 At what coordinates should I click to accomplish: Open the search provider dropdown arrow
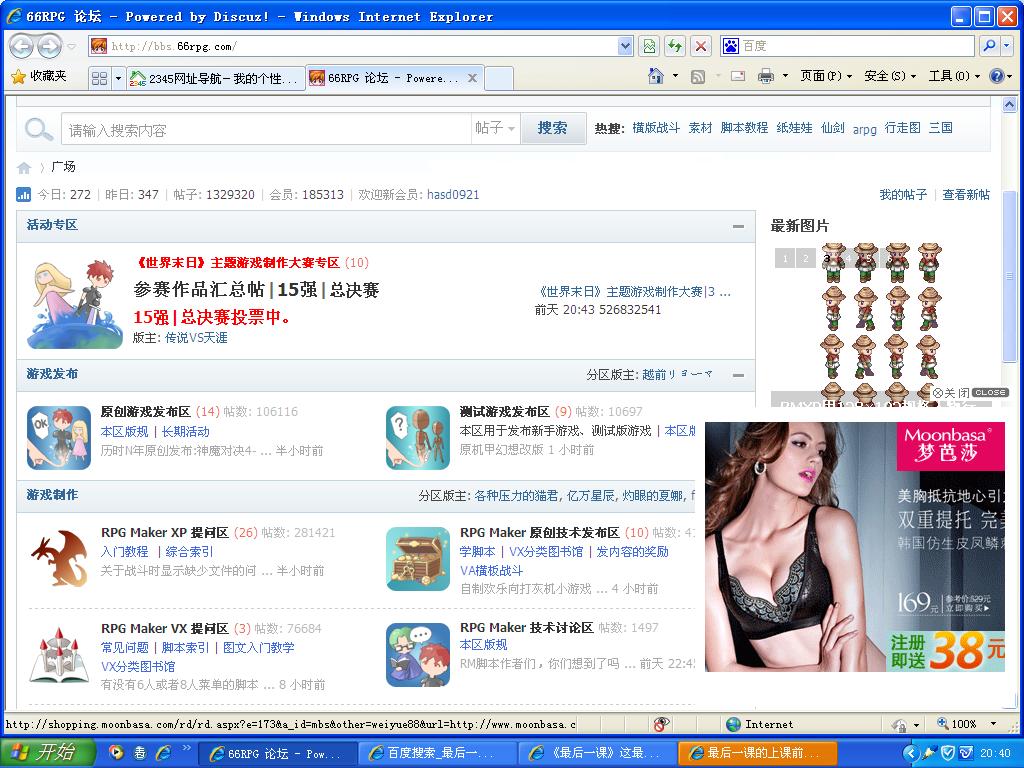pos(1007,46)
